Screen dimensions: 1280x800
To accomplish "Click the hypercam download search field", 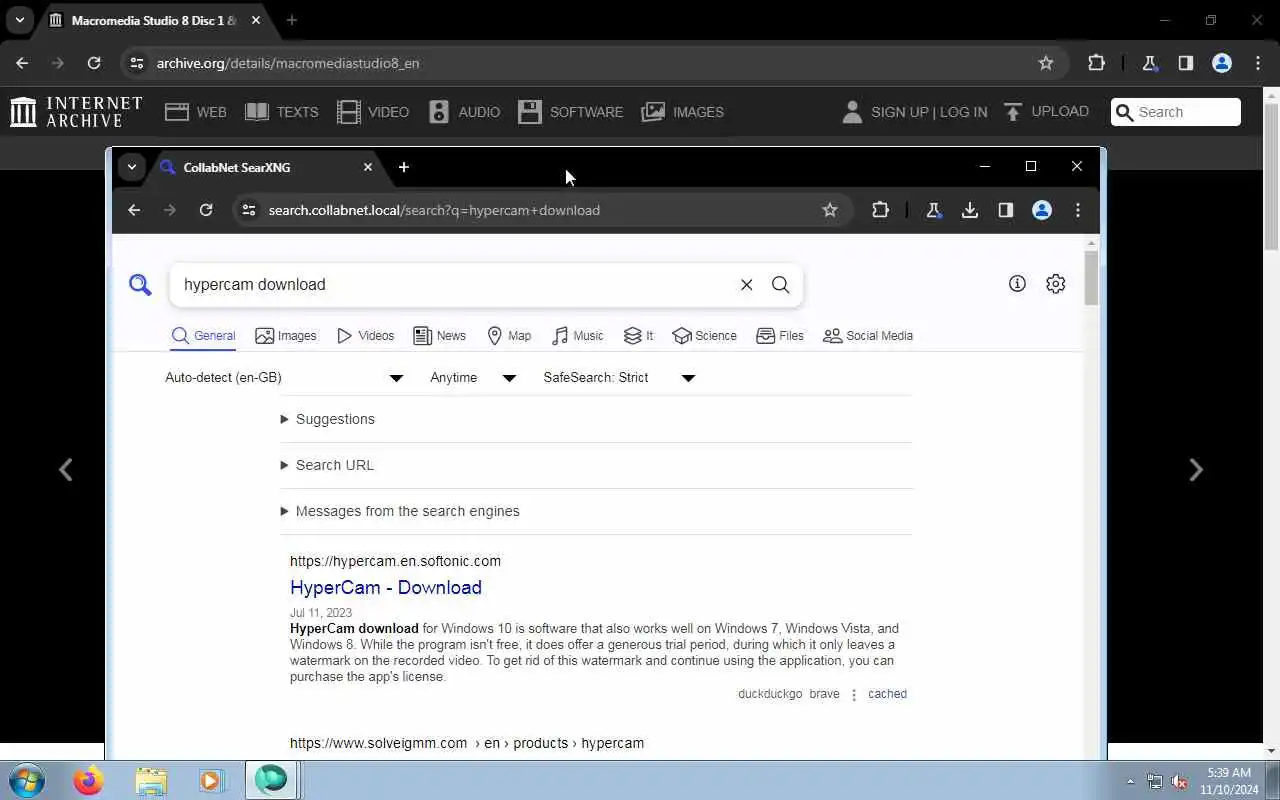I will click(455, 285).
